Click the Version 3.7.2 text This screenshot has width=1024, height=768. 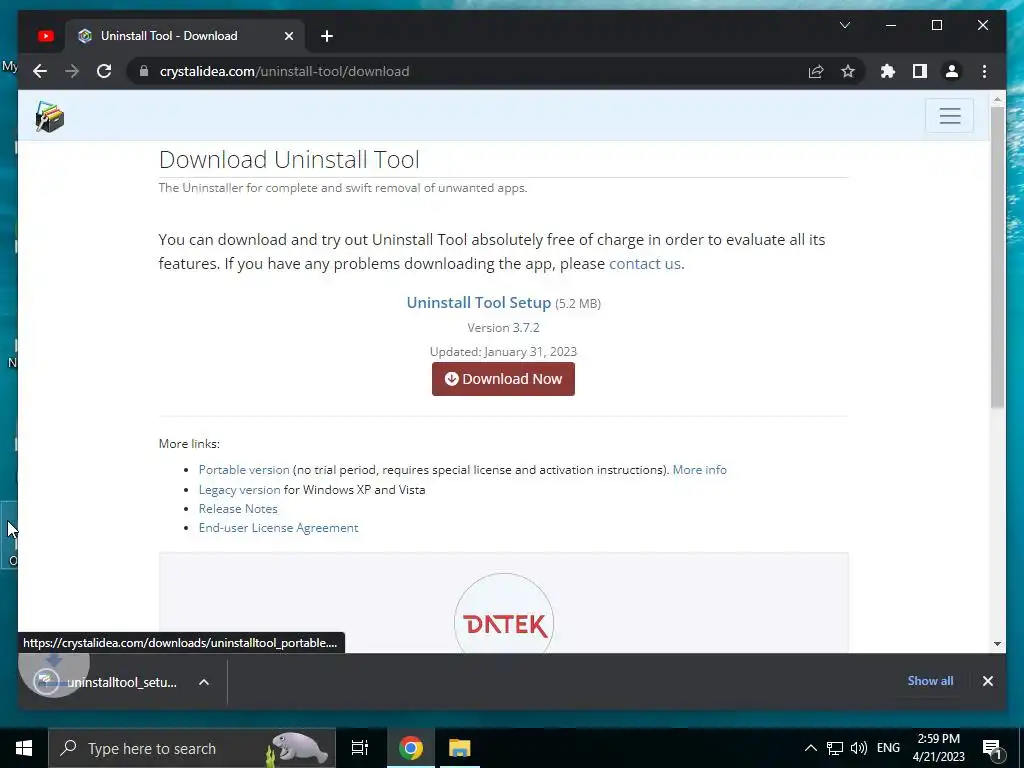(x=504, y=328)
